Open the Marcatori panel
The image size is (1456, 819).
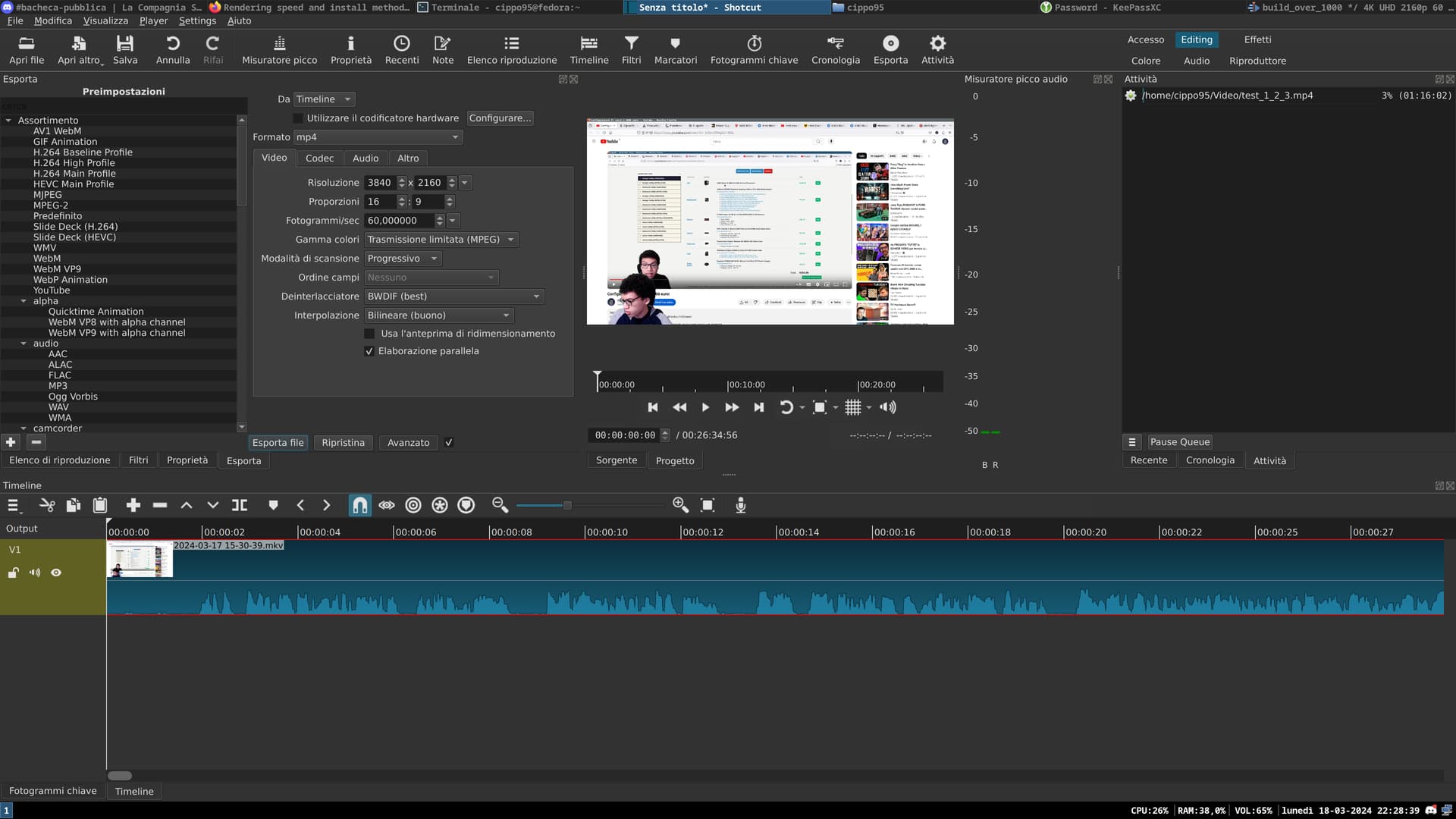[x=674, y=49]
